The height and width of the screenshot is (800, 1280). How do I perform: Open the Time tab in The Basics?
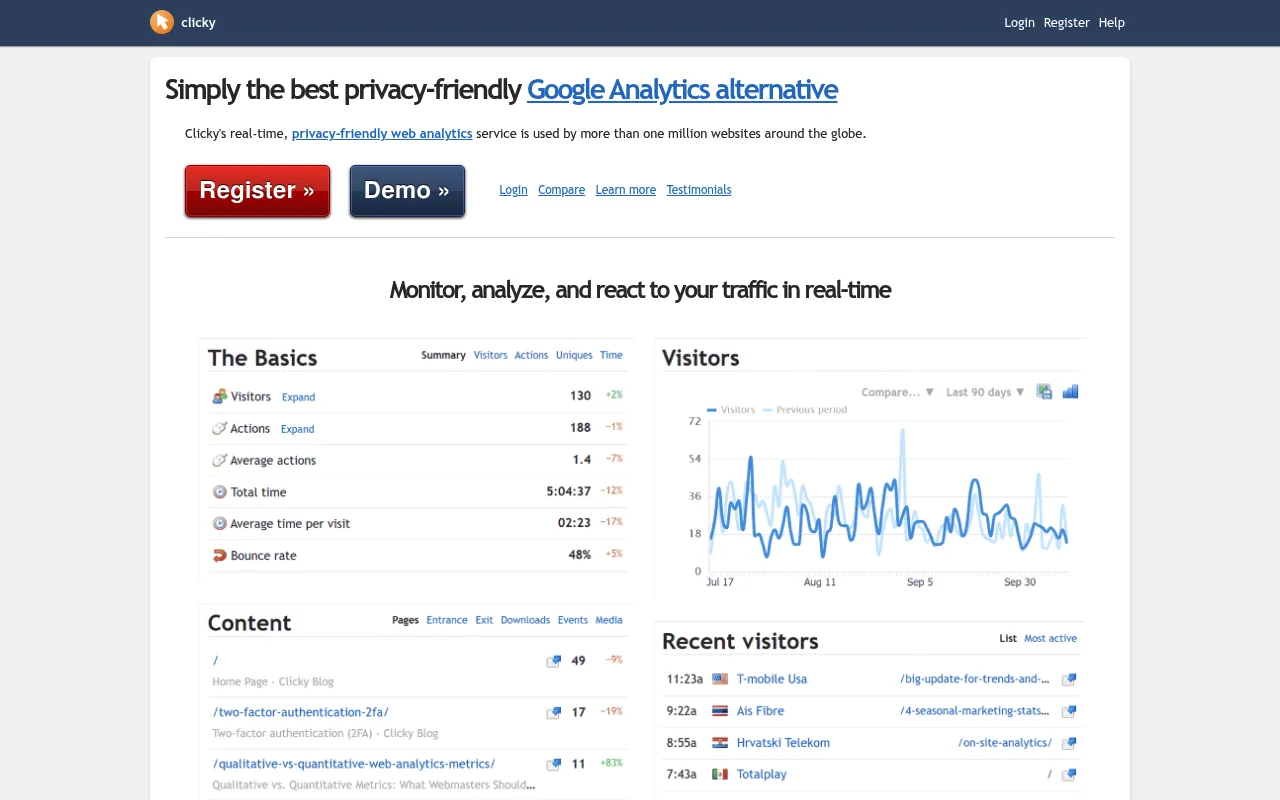pyautogui.click(x=611, y=355)
